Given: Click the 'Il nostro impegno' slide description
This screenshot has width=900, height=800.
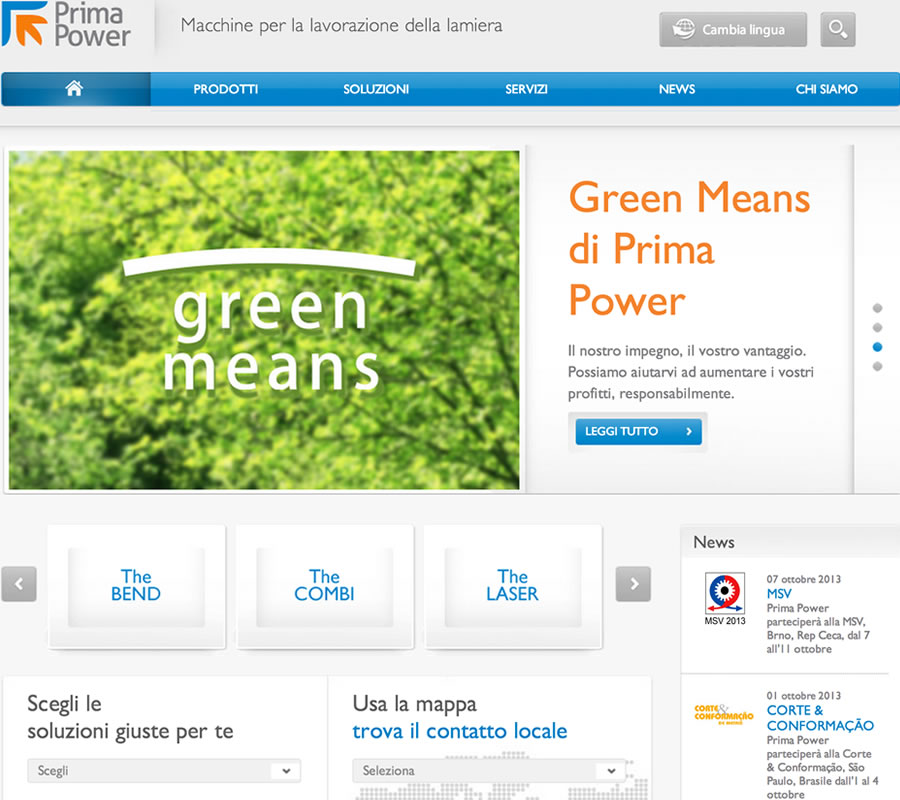Looking at the screenshot, I should click(690, 372).
